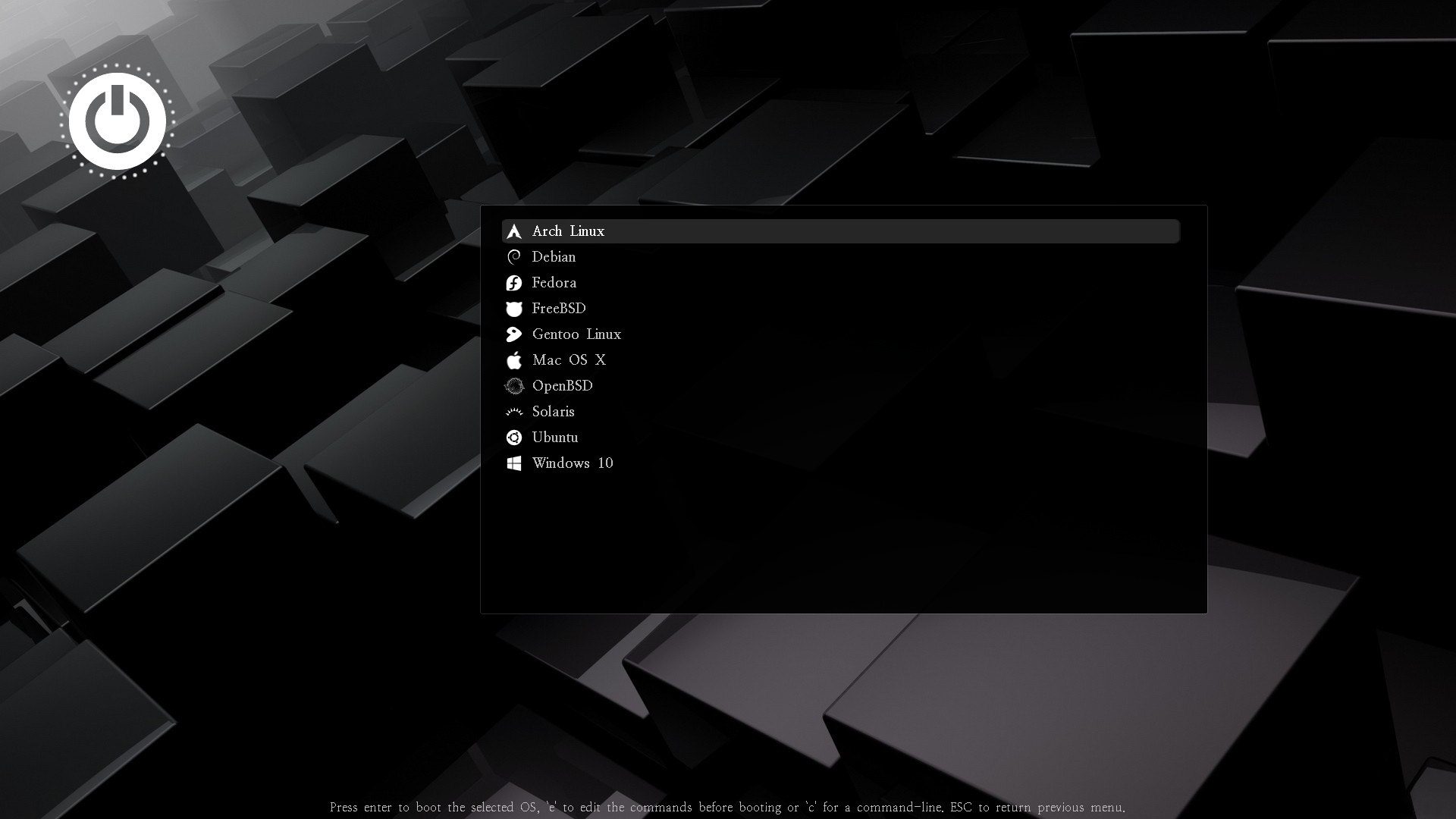The height and width of the screenshot is (819, 1456).
Task: Click the Solaris sun icon
Action: tap(514, 412)
